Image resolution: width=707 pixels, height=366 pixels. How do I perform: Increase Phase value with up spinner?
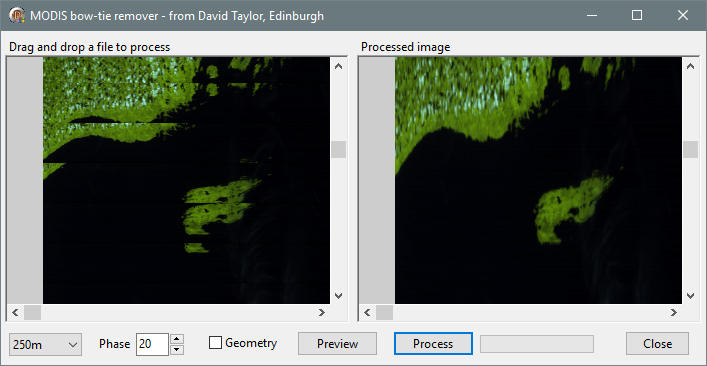[178, 339]
